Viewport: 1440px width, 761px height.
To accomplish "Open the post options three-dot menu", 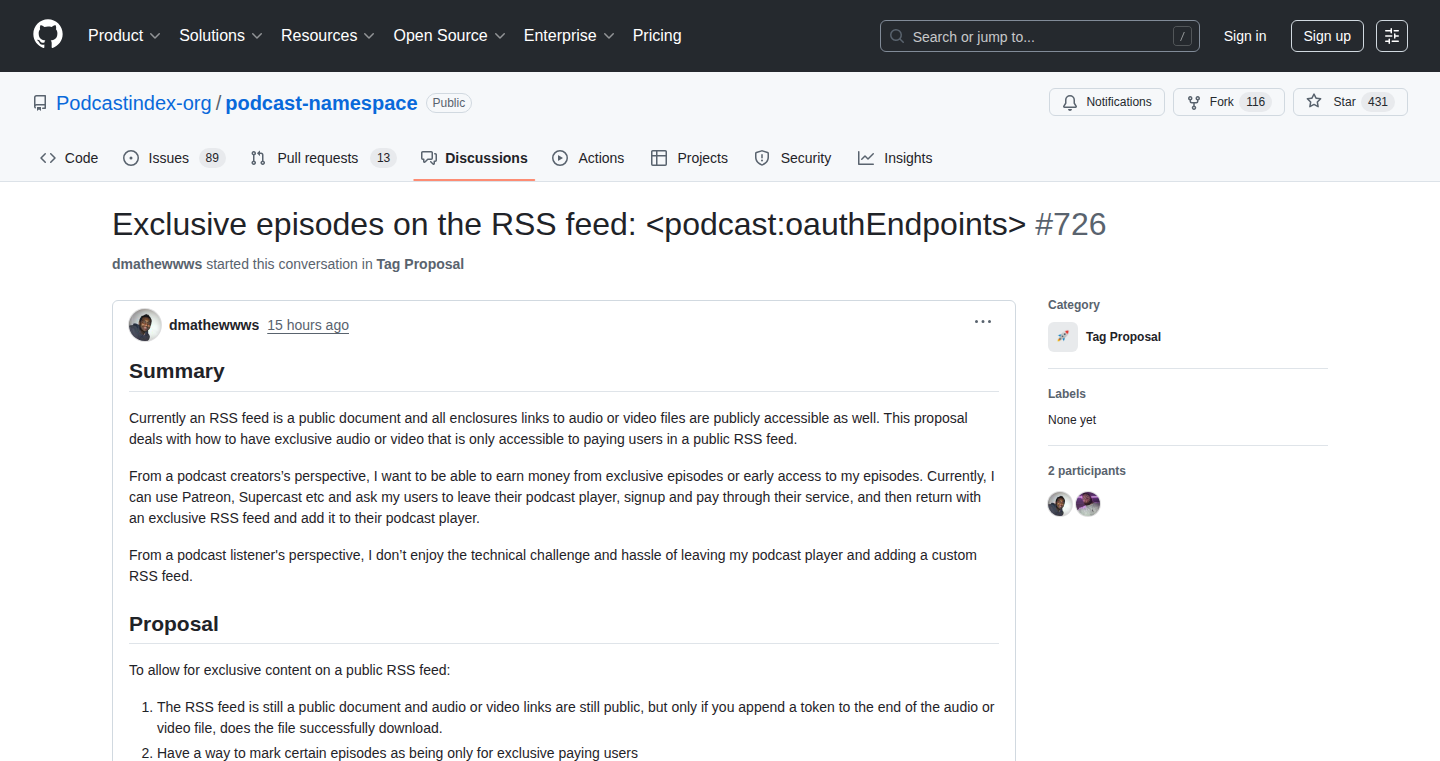I will click(983, 322).
